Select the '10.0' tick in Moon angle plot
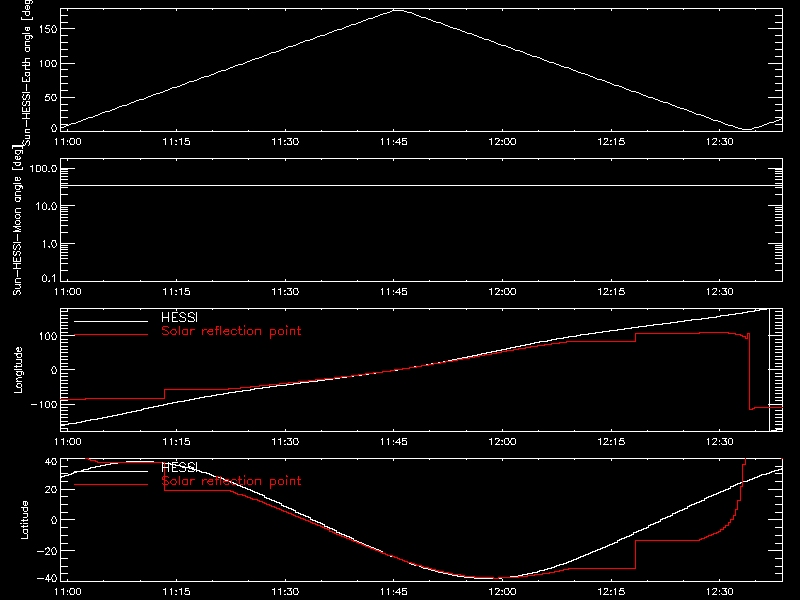 (x=46, y=206)
